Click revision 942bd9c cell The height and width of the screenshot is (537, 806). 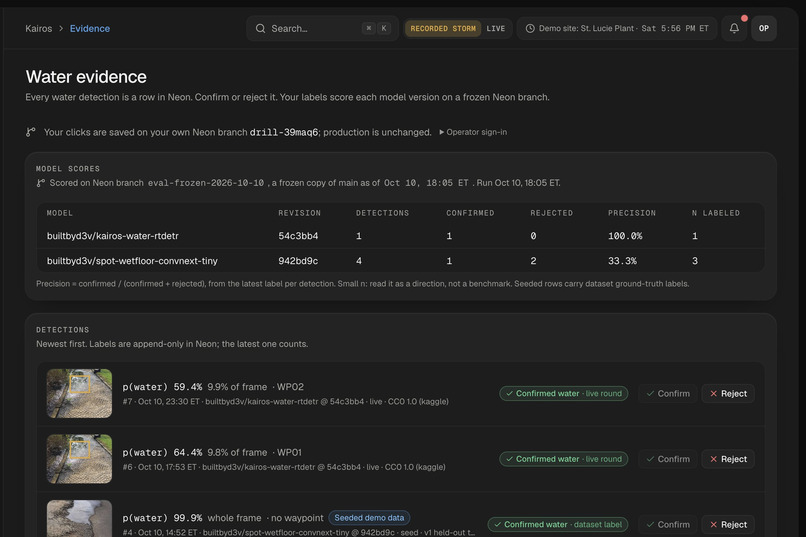pyautogui.click(x=298, y=261)
